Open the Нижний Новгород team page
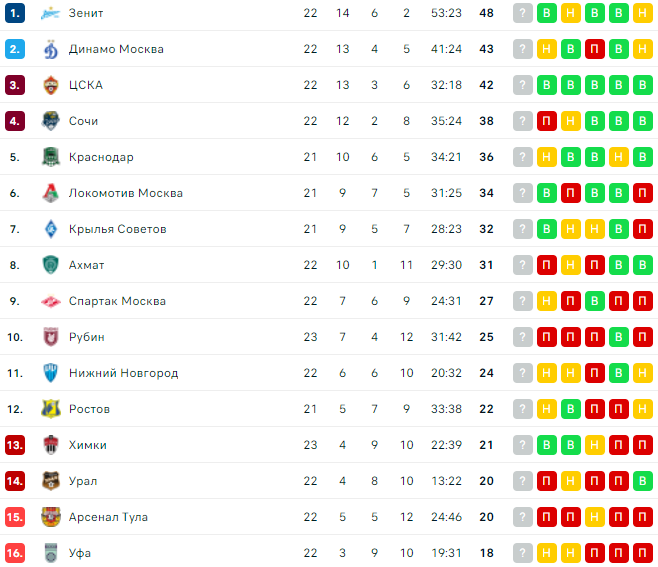Image resolution: width=658 pixels, height=567 pixels. pos(123,373)
